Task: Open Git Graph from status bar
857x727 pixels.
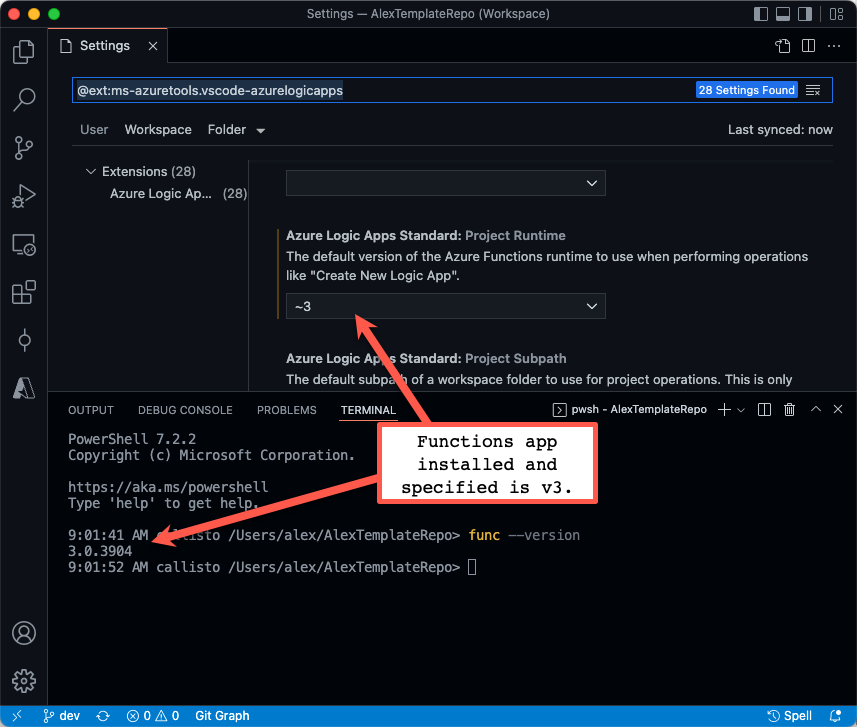Action: pyautogui.click(x=222, y=716)
